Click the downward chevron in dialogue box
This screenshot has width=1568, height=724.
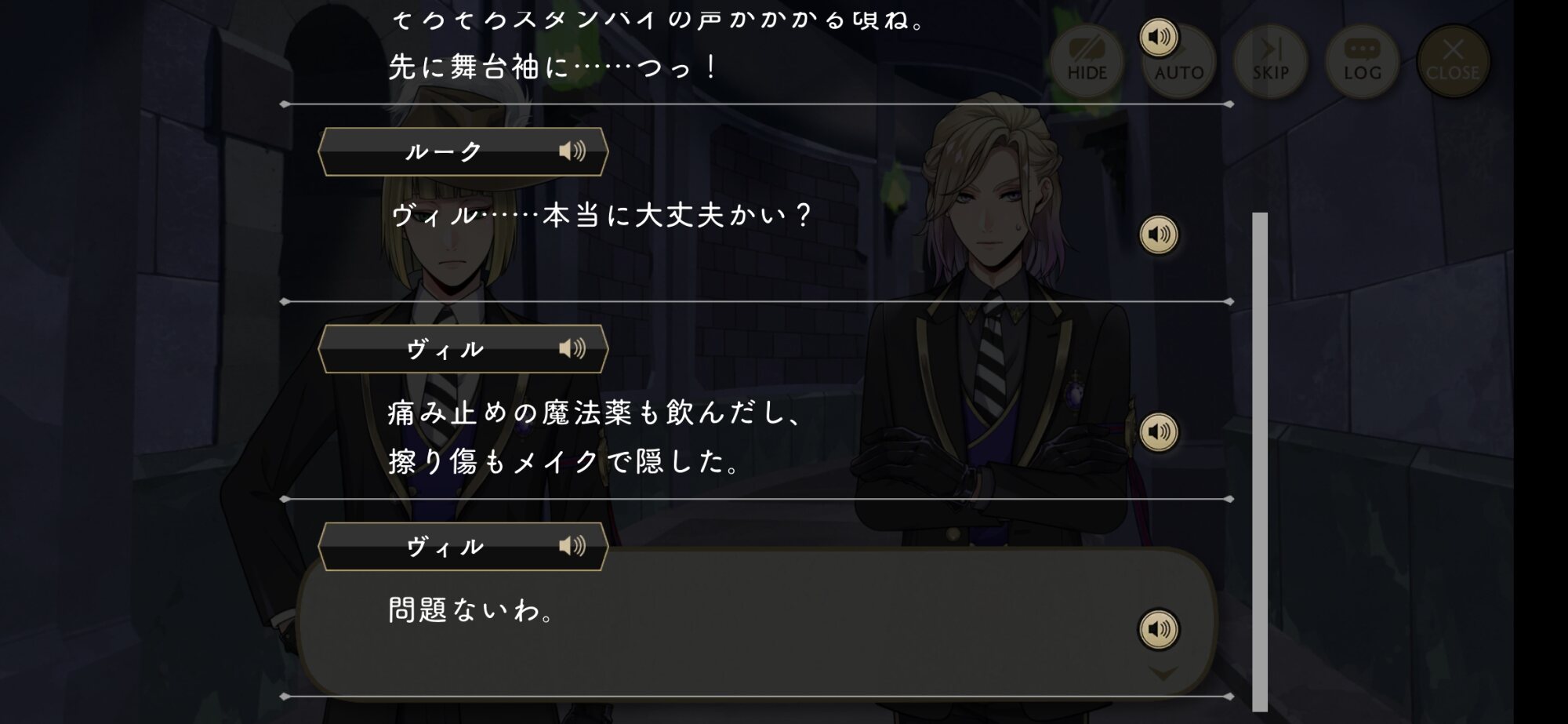point(1163,673)
